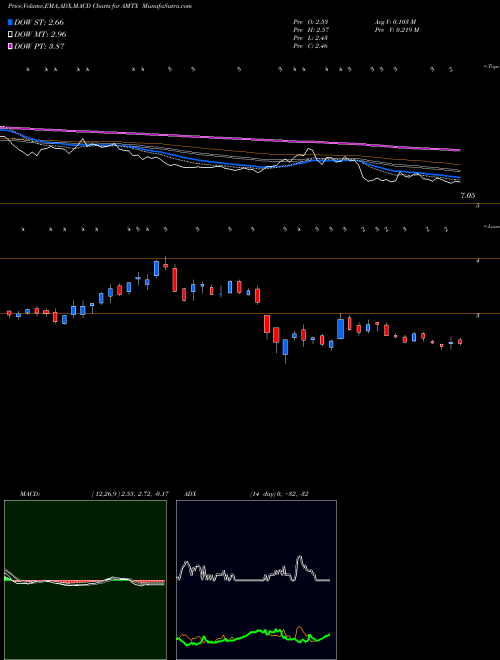Click the 'Pre H: 2.57' high value
The image size is (500, 660).
click(x=311, y=29)
